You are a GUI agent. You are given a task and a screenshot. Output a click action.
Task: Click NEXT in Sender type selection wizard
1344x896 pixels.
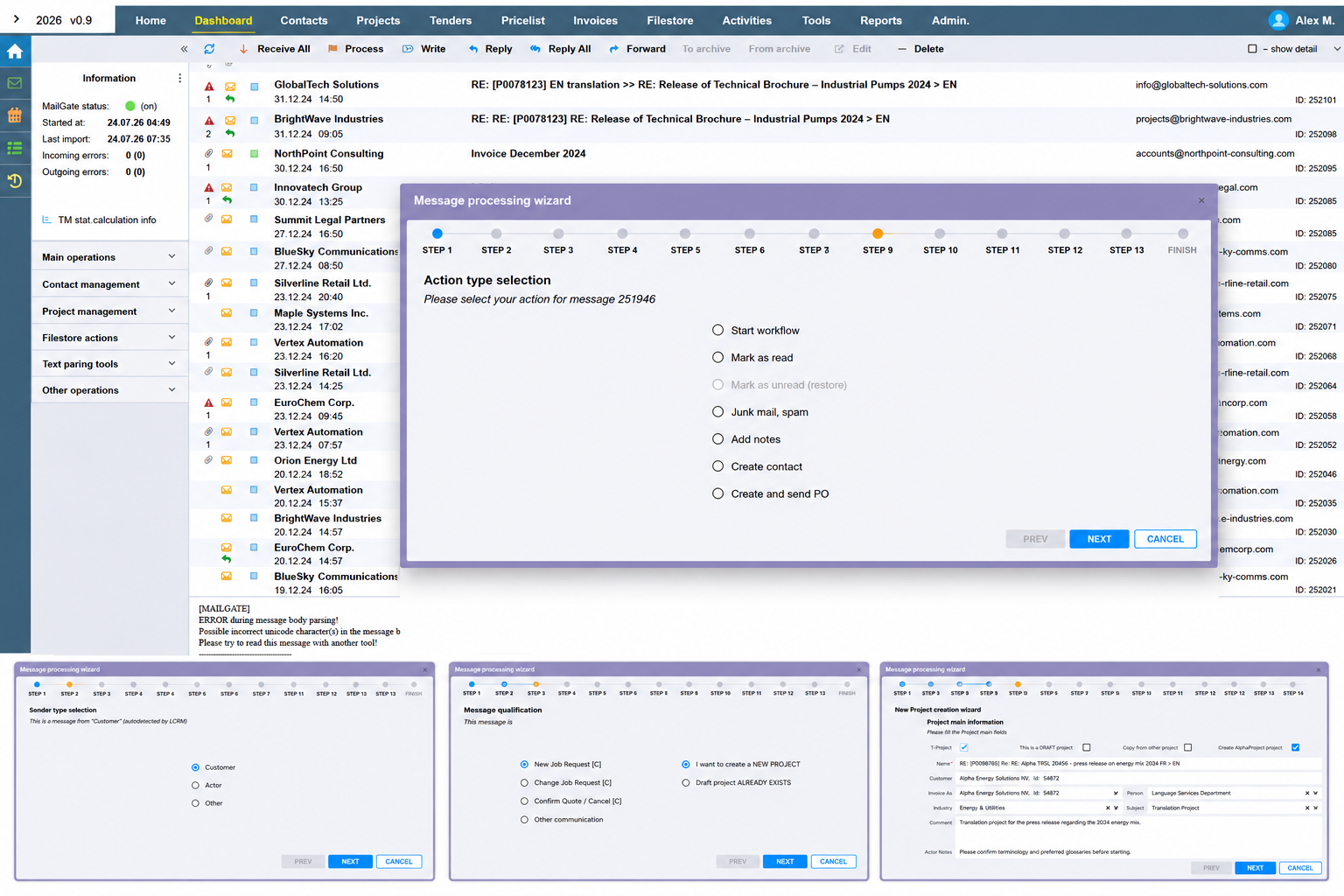(350, 862)
